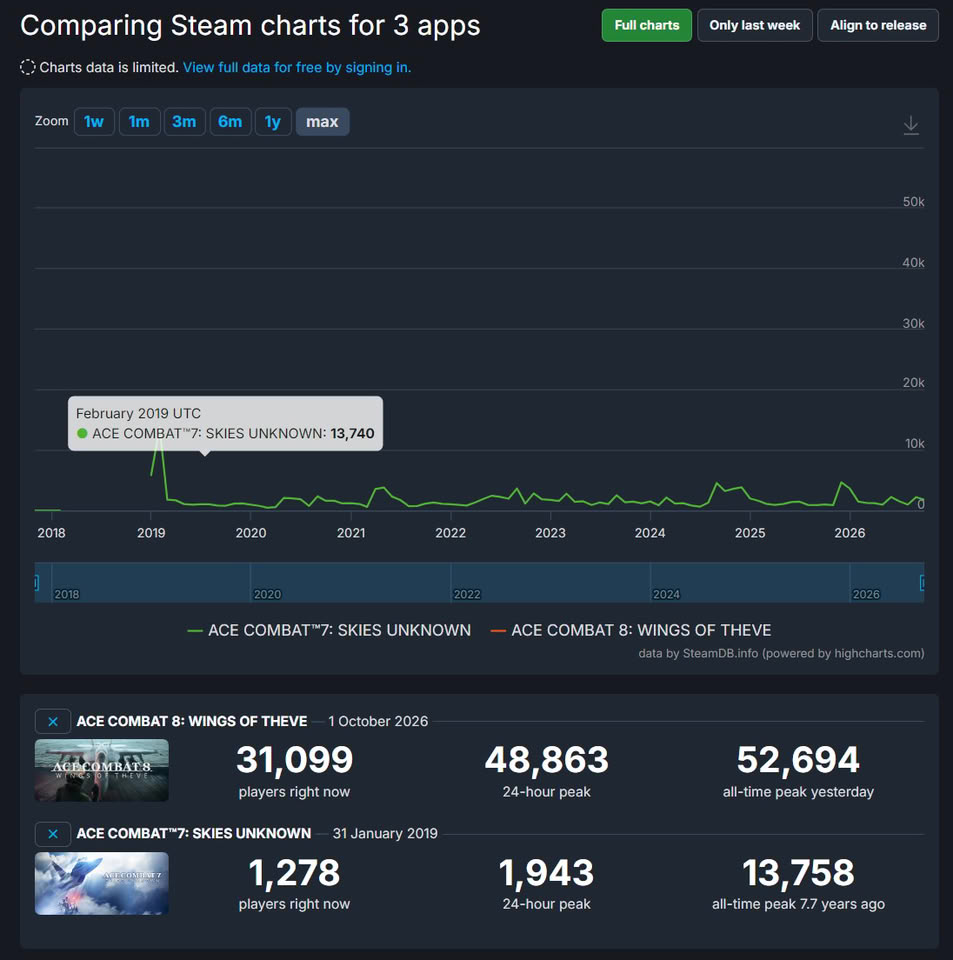Image resolution: width=953 pixels, height=960 pixels.
Task: Click the 1,278 players right now value
Action: coord(294,872)
